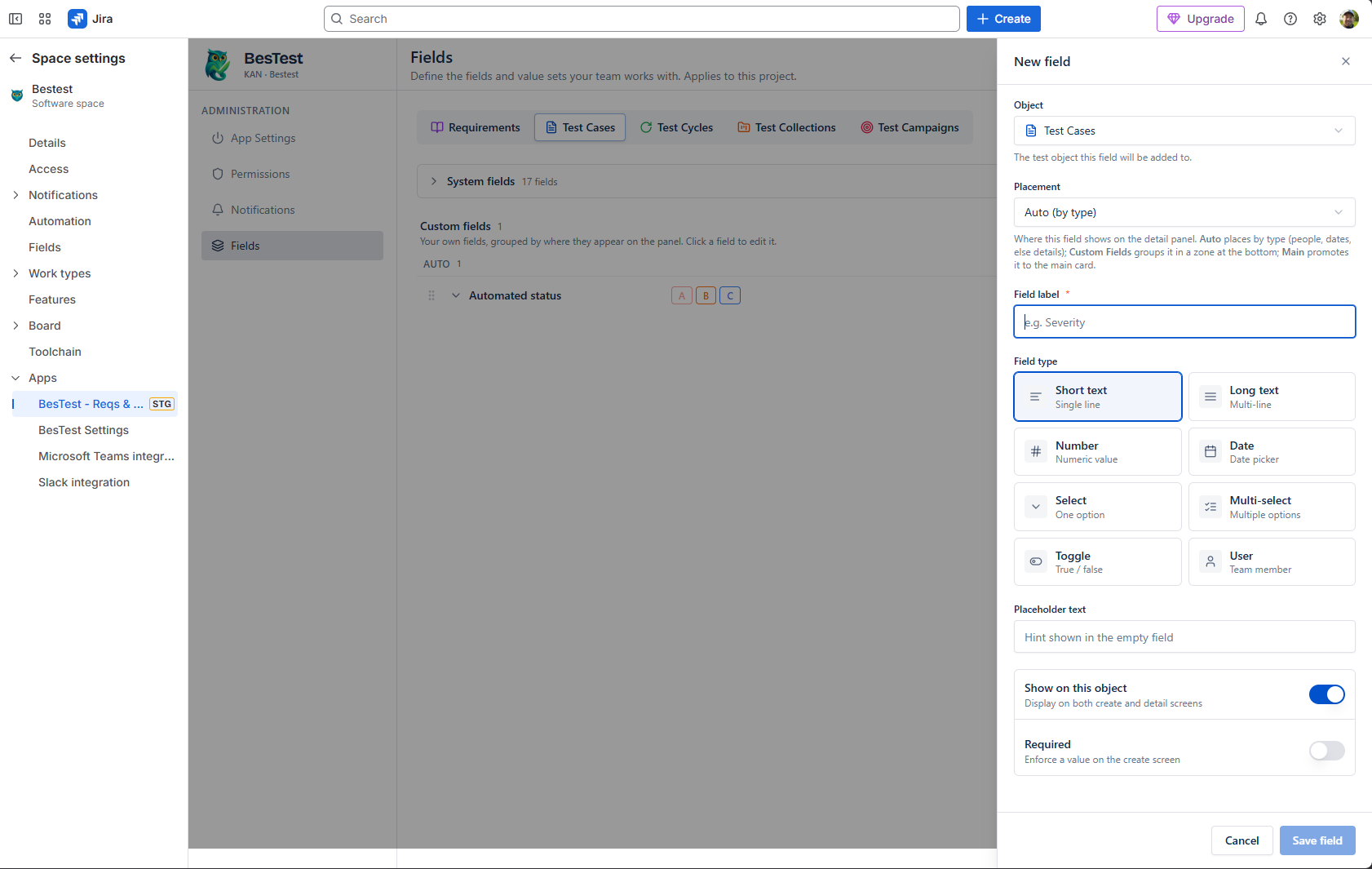Open BesTest Settings link
The height and width of the screenshot is (869, 1372).
pyautogui.click(x=83, y=430)
